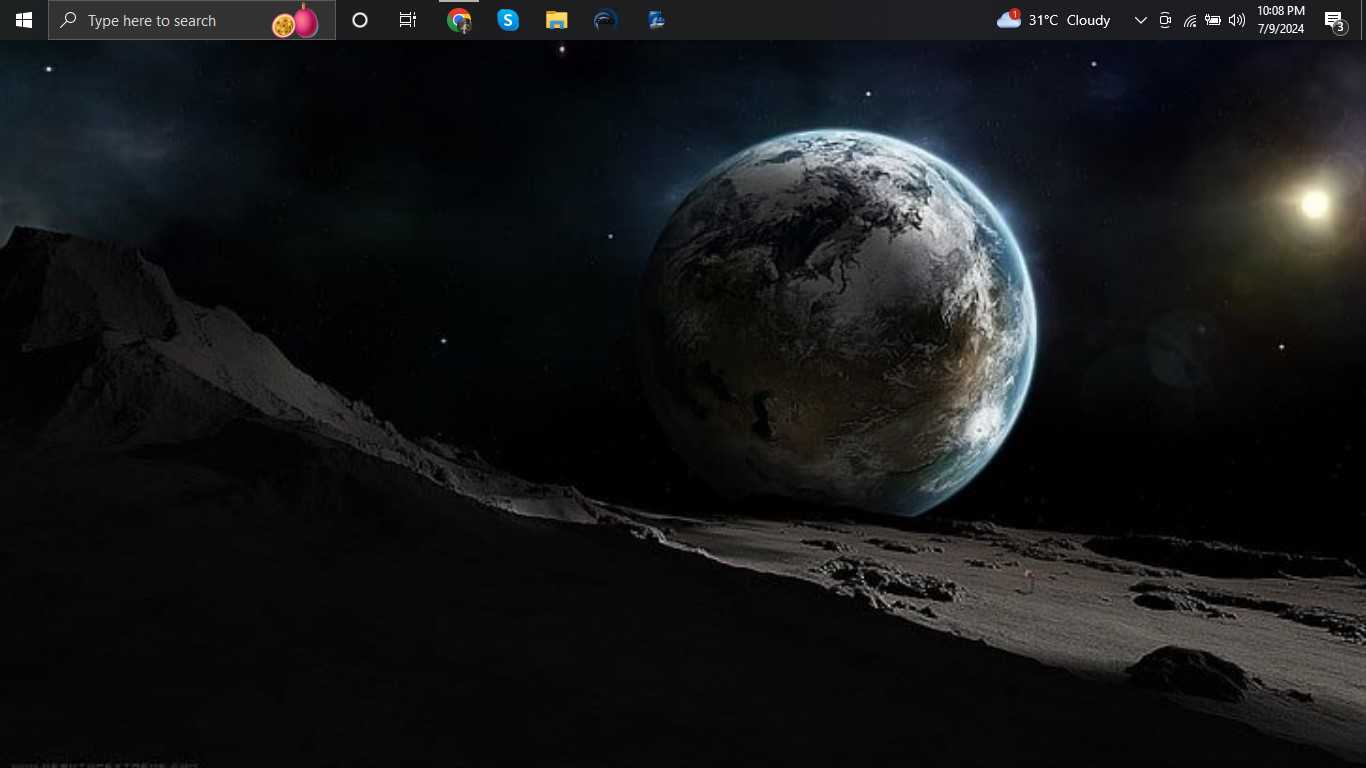Open Wi-Fi network settings

coord(1190,20)
